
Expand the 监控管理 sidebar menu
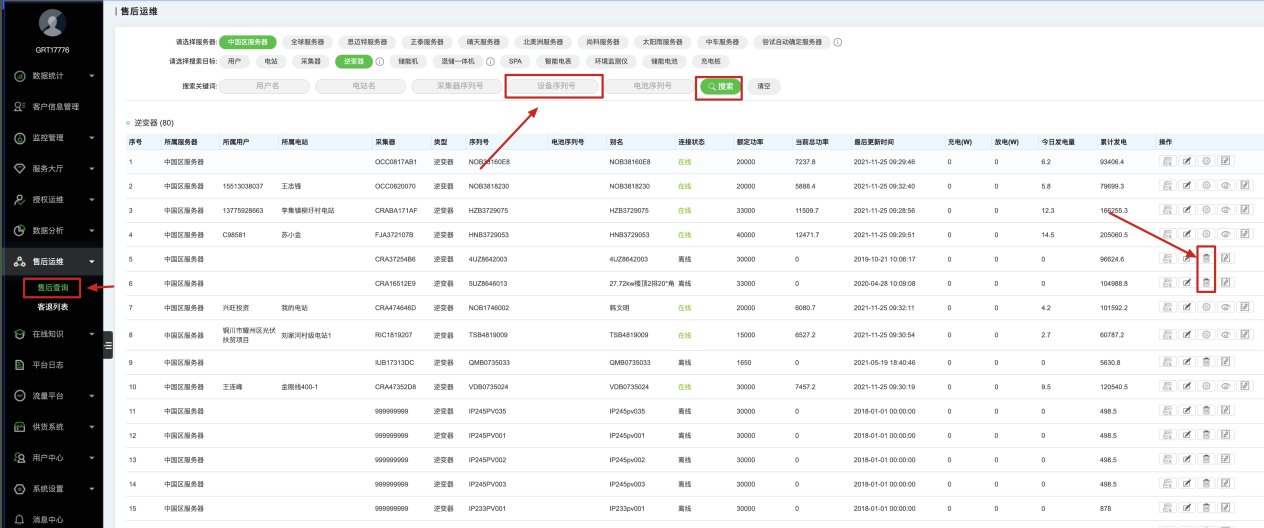coord(52,137)
